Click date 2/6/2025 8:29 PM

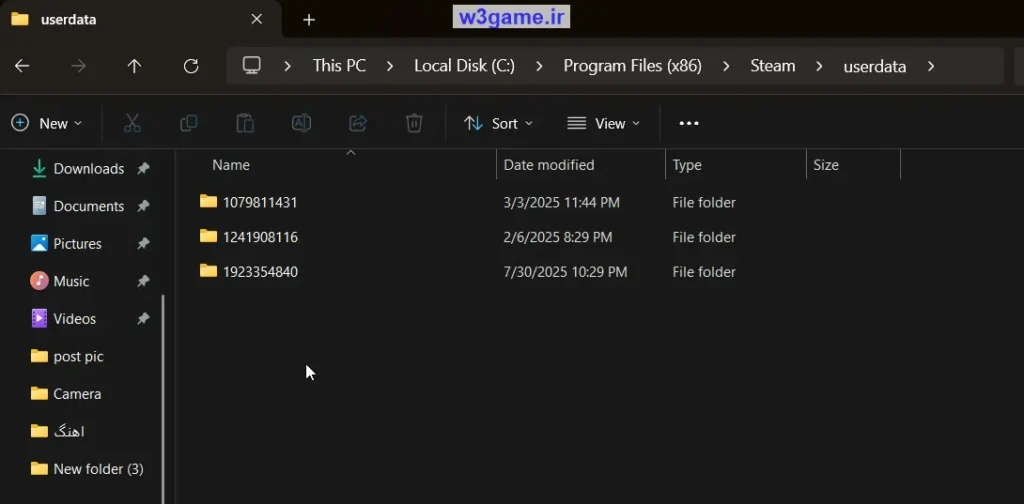coord(558,237)
